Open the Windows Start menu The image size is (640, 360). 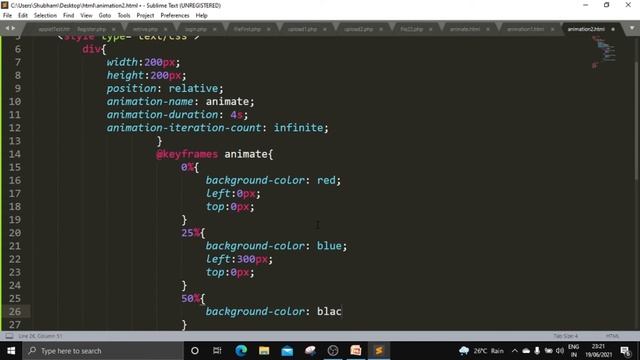pyautogui.click(x=11, y=351)
